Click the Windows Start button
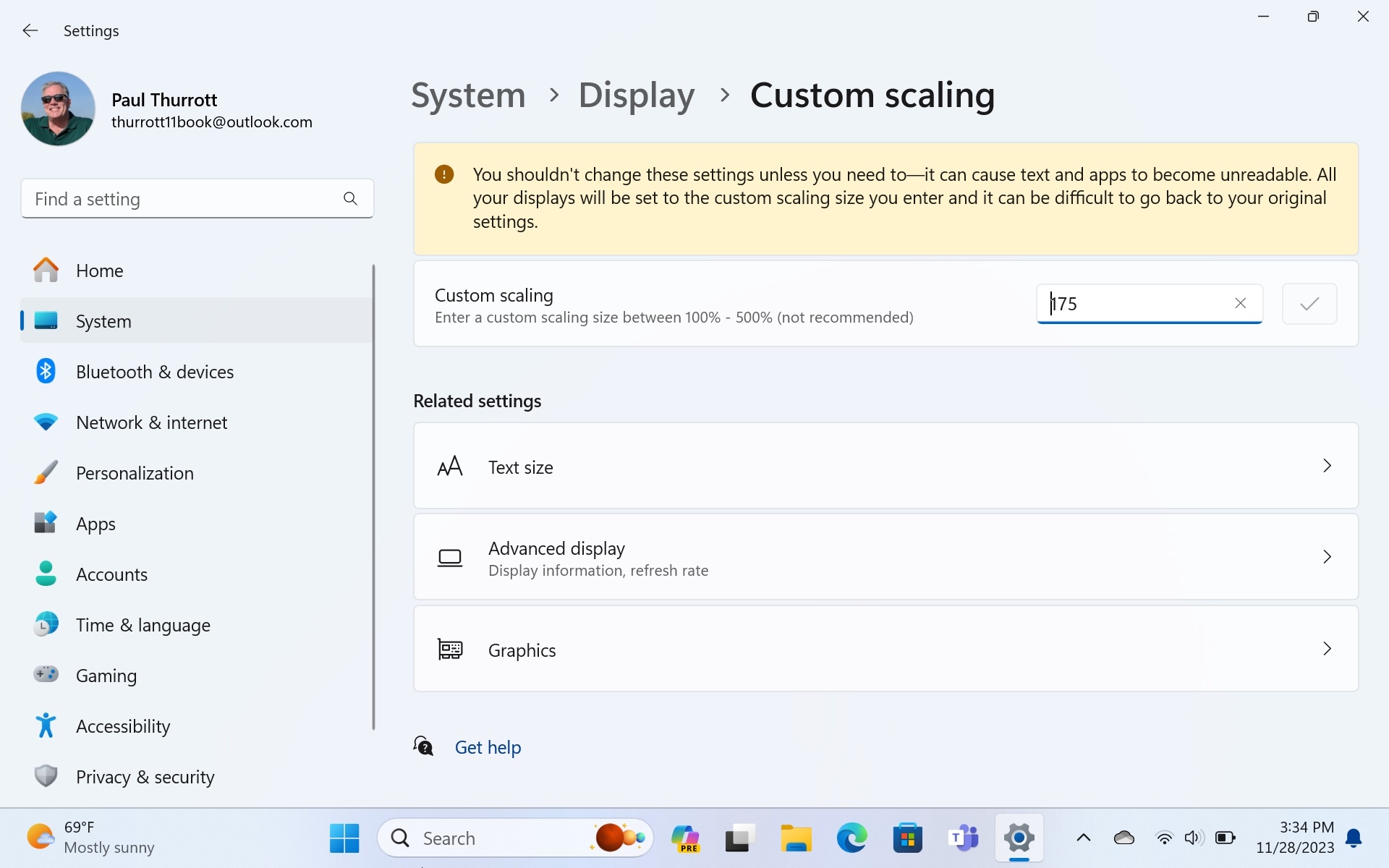 (x=344, y=838)
